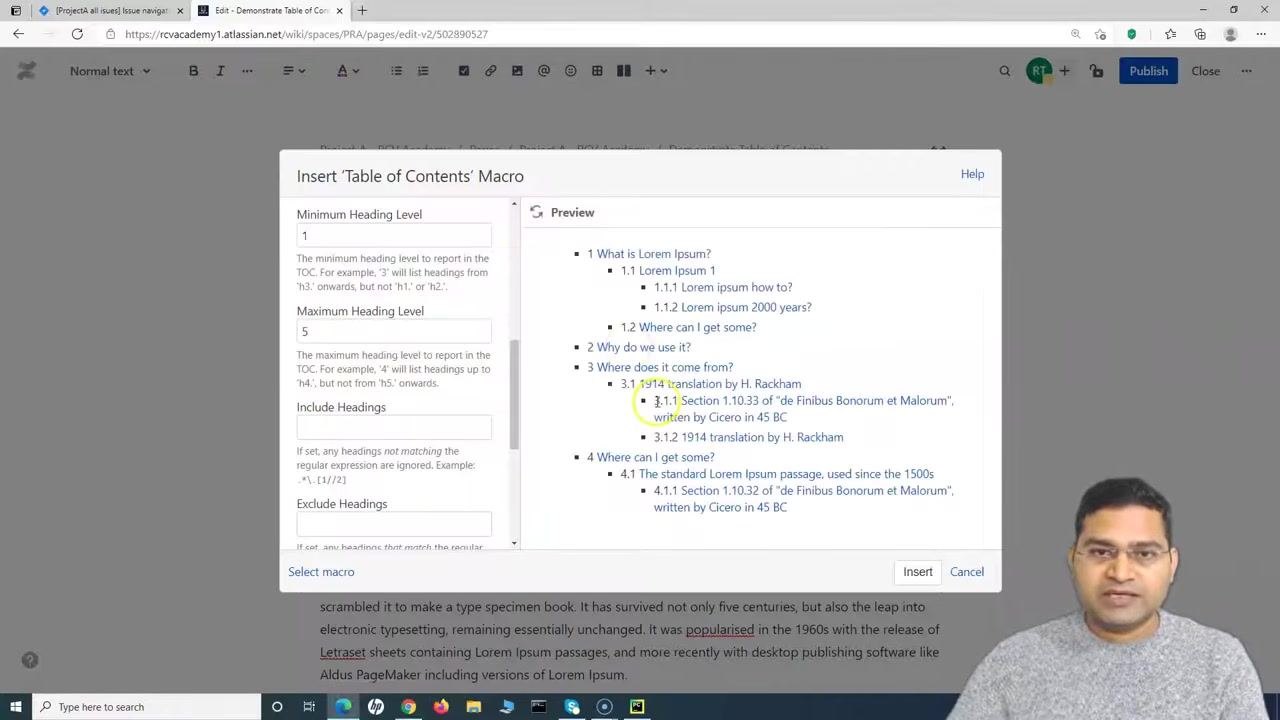Toggle italic formatting in editor toolbar
Screen dimensions: 1280x720
(x=220, y=71)
